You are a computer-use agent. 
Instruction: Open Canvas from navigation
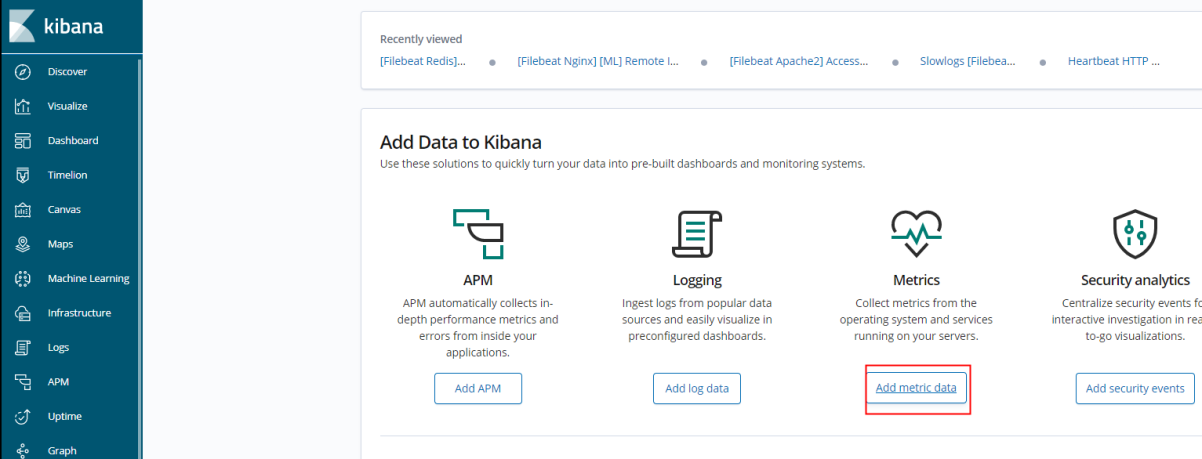(x=64, y=210)
